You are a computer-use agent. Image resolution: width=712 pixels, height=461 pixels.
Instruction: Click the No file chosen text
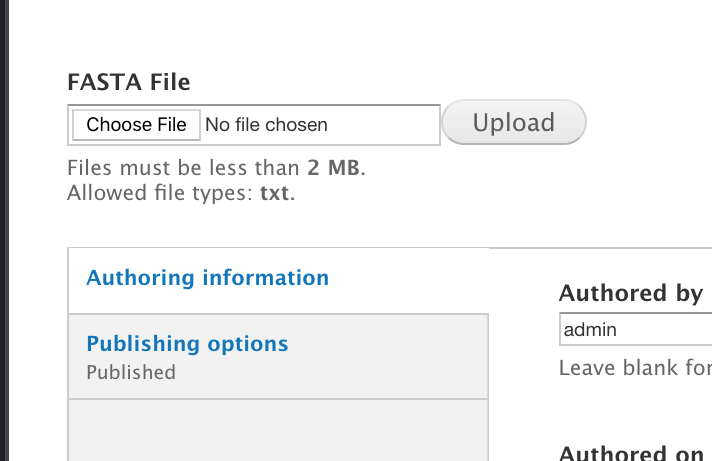pyautogui.click(x=266, y=125)
